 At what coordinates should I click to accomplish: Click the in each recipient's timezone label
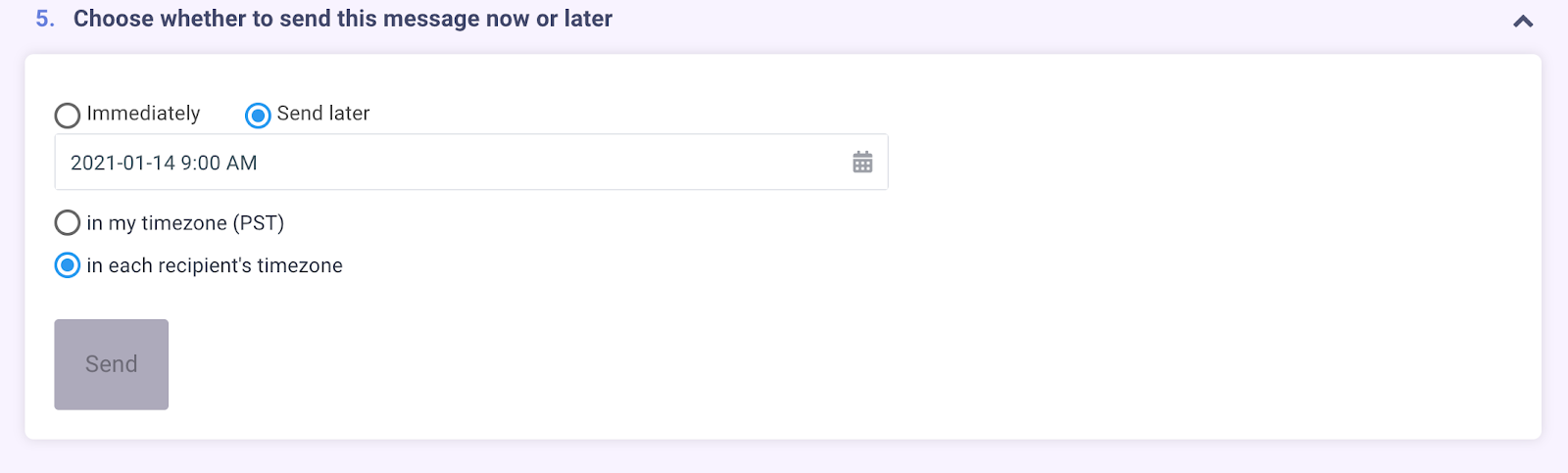[215, 265]
